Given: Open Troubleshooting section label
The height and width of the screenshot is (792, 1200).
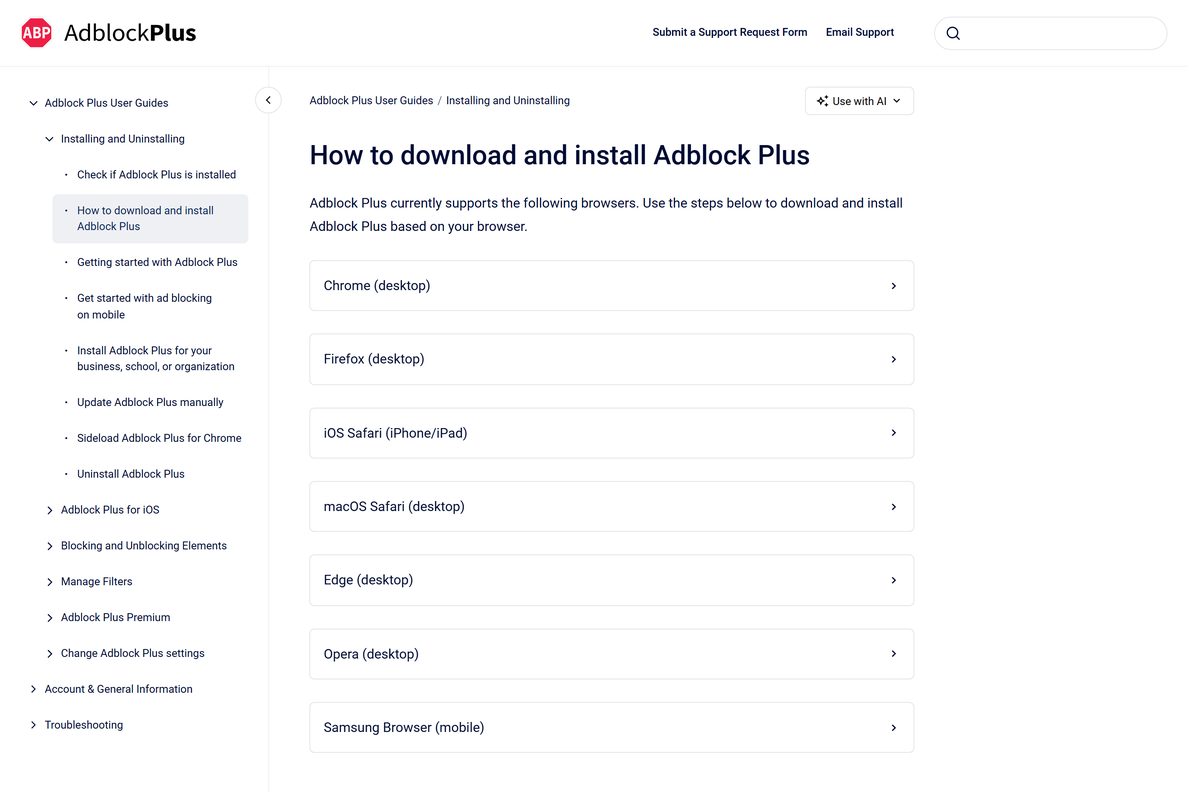Looking at the screenshot, I should coord(84,725).
